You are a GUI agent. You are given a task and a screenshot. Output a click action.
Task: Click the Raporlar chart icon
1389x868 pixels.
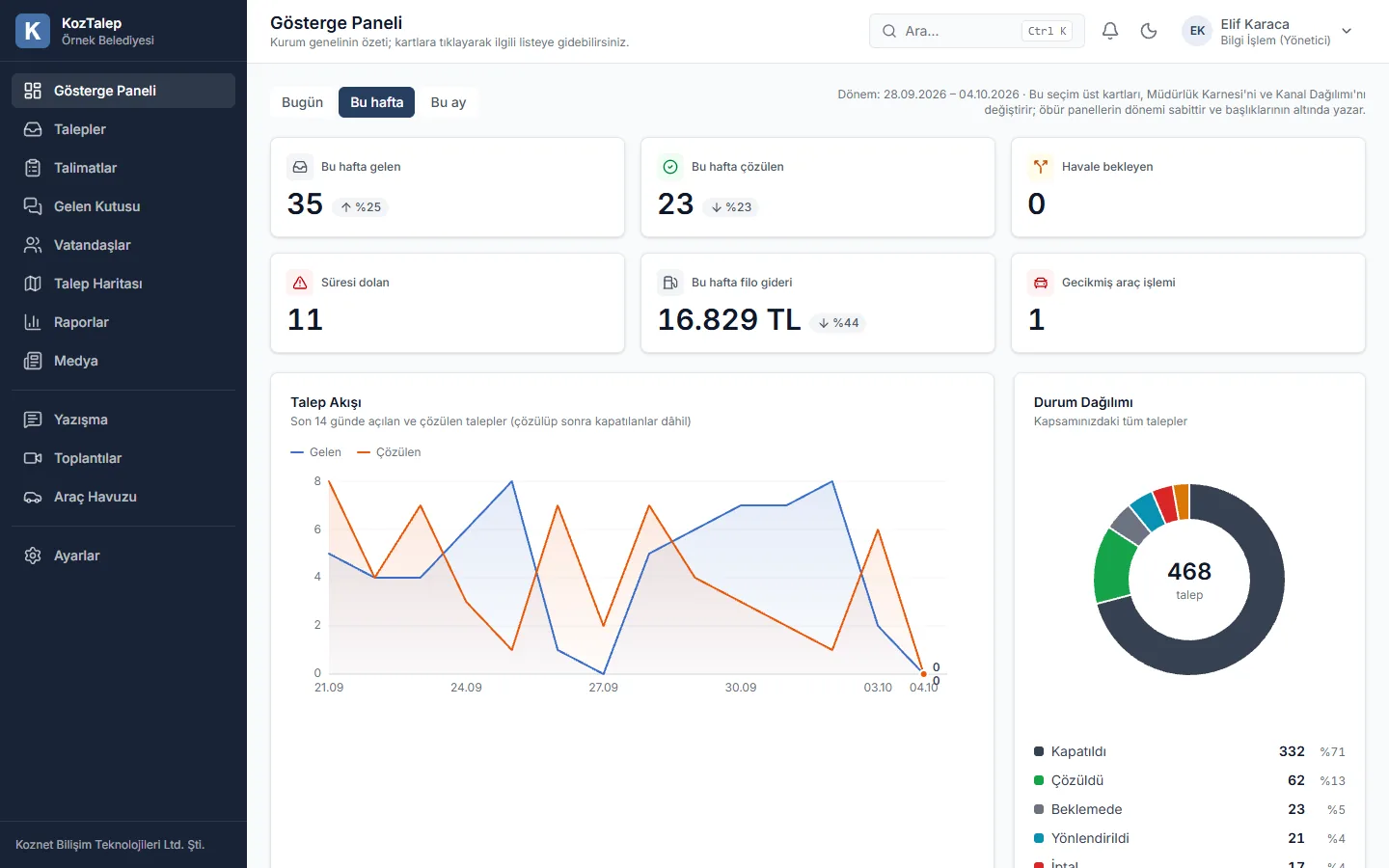pyautogui.click(x=33, y=322)
